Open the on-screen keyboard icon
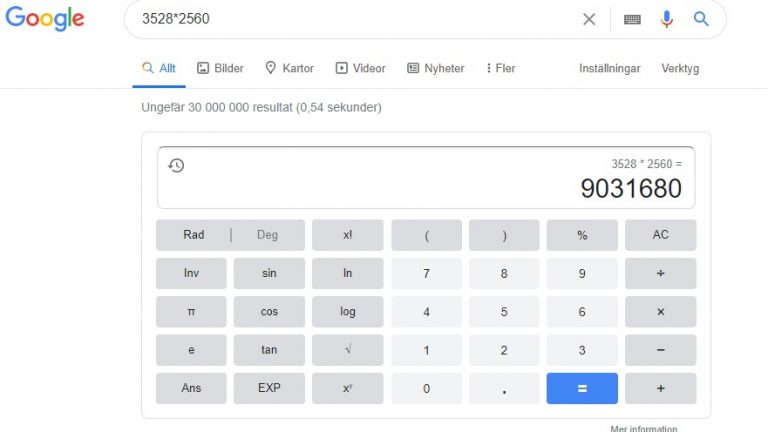The width and height of the screenshot is (768, 432). [x=632, y=20]
